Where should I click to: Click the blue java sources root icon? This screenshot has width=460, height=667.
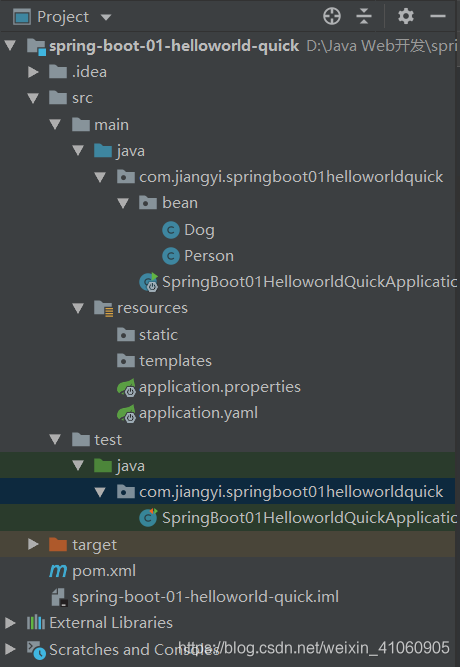pyautogui.click(x=103, y=151)
